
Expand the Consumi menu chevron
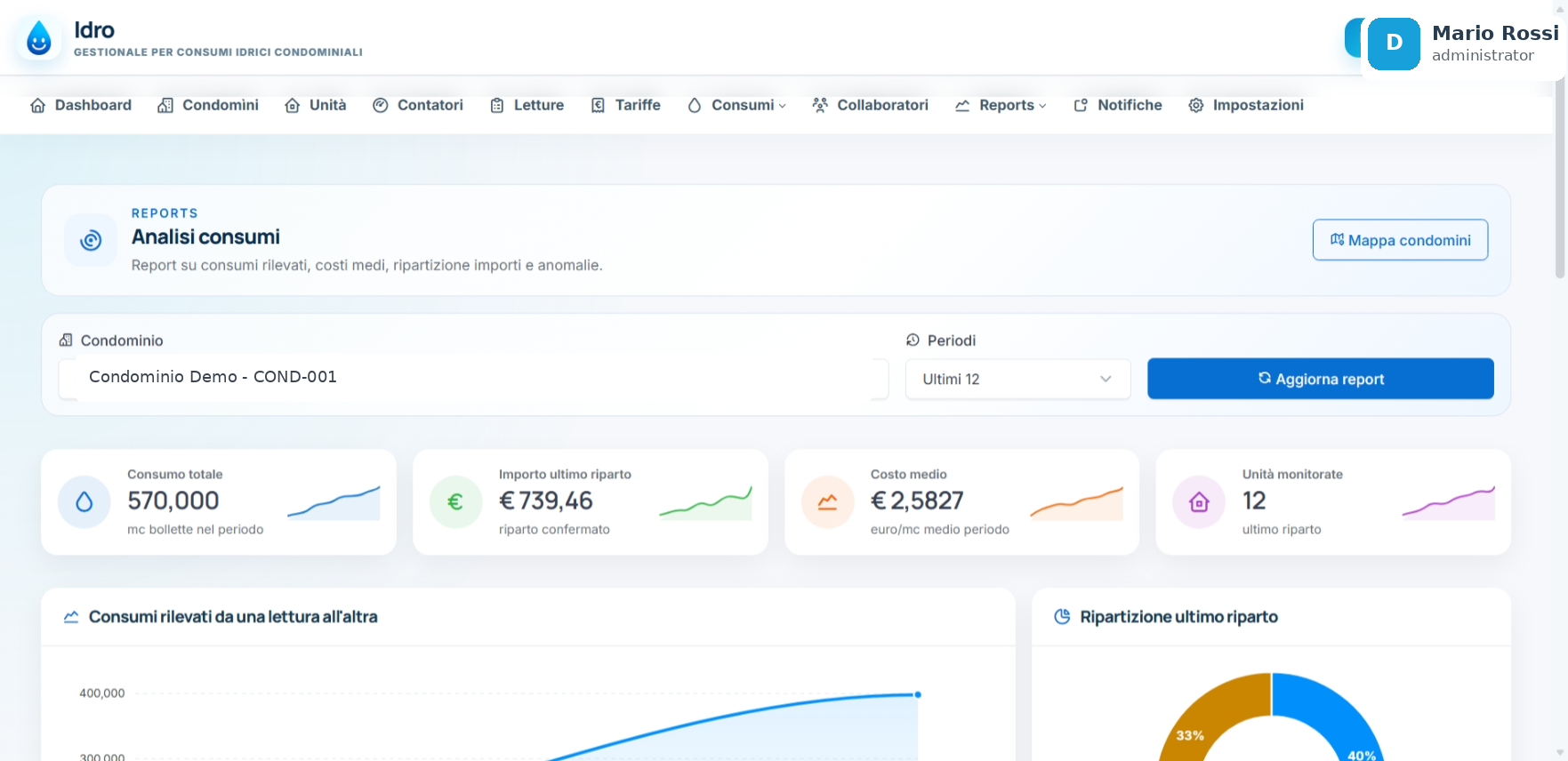[x=783, y=106]
